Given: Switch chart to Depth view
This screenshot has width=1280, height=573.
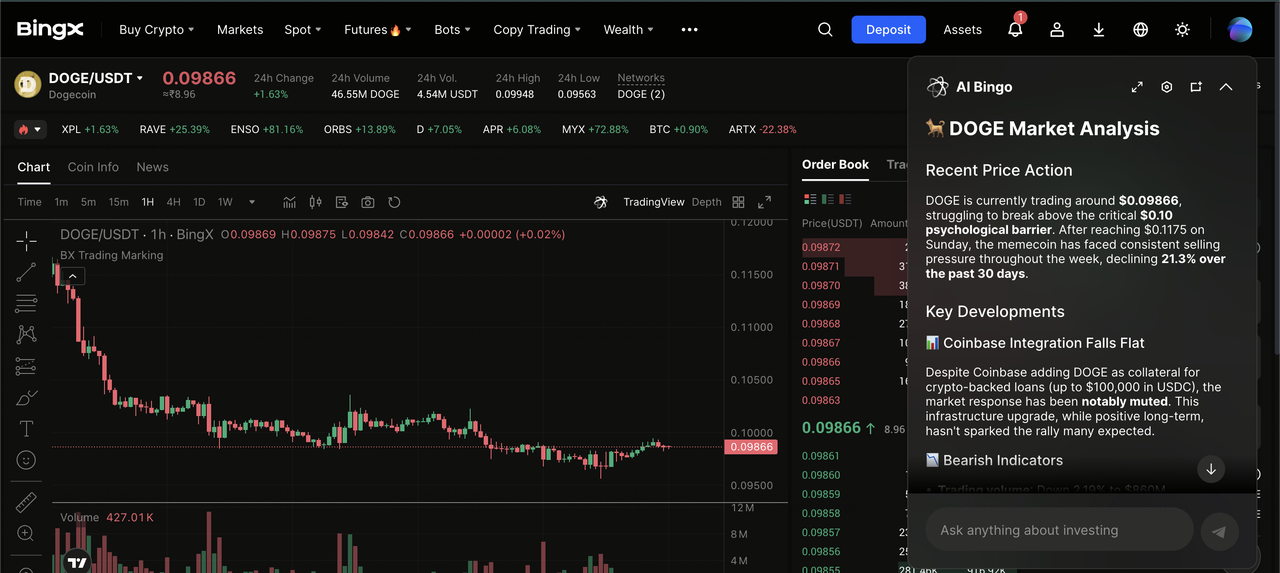Looking at the screenshot, I should click(706, 202).
